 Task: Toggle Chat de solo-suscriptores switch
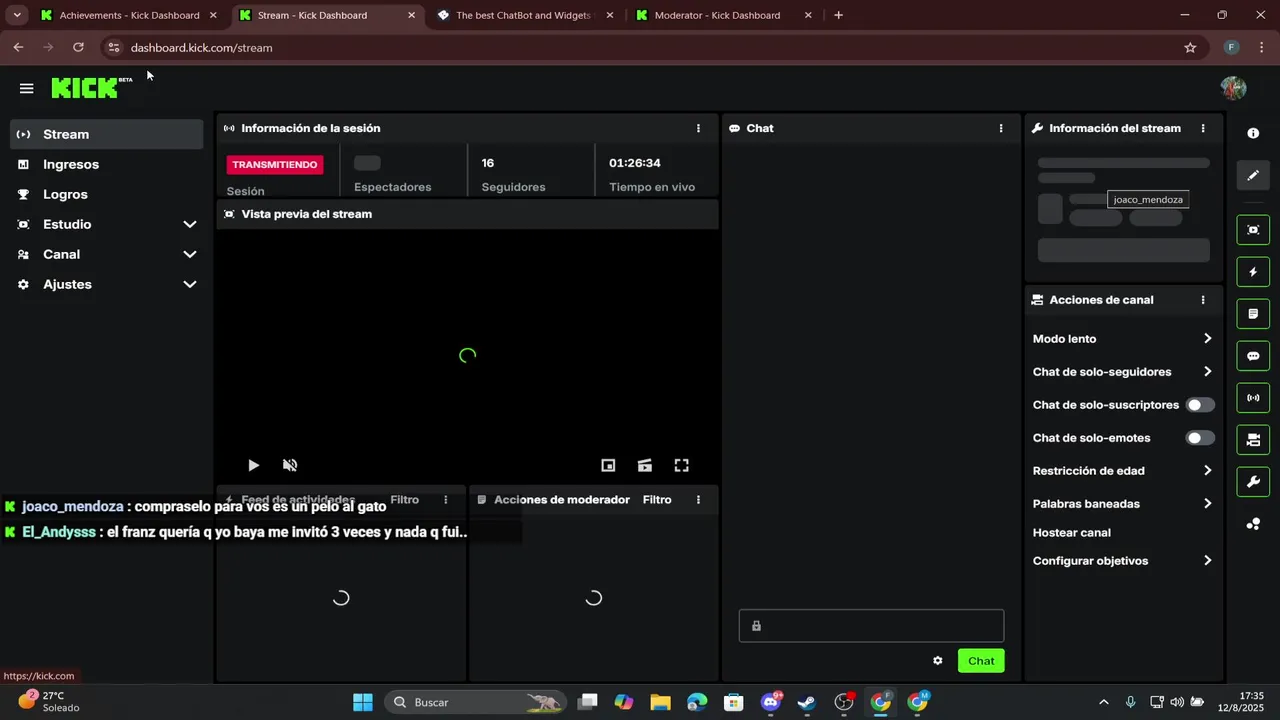tap(1200, 405)
